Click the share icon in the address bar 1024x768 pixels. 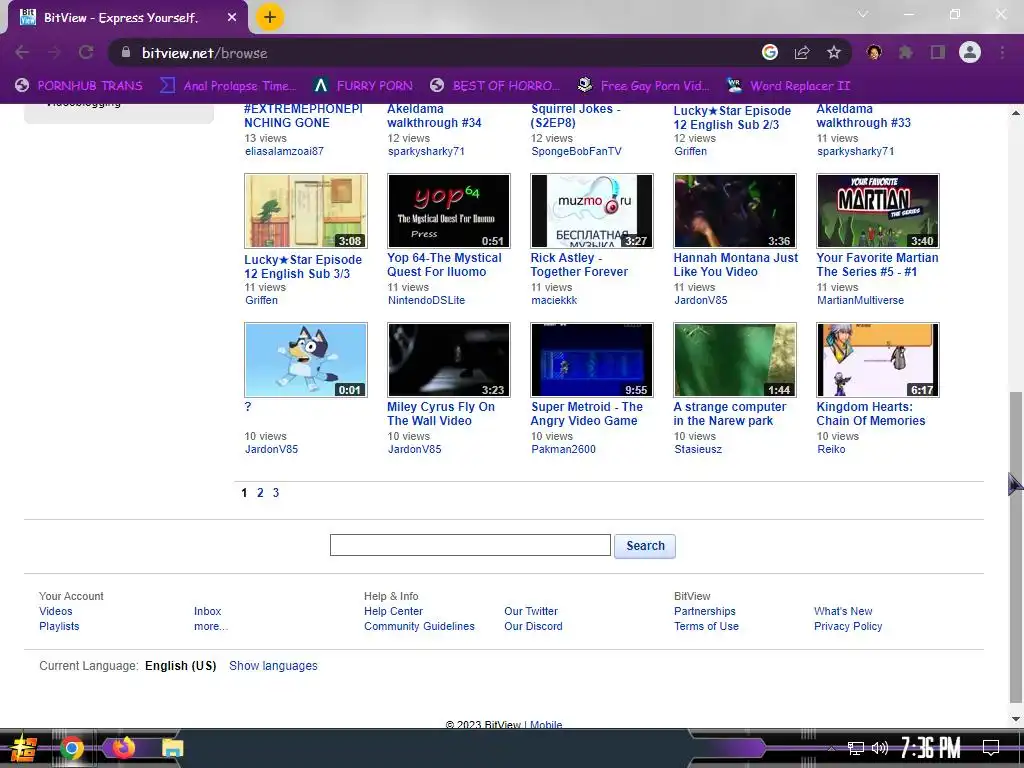802,52
